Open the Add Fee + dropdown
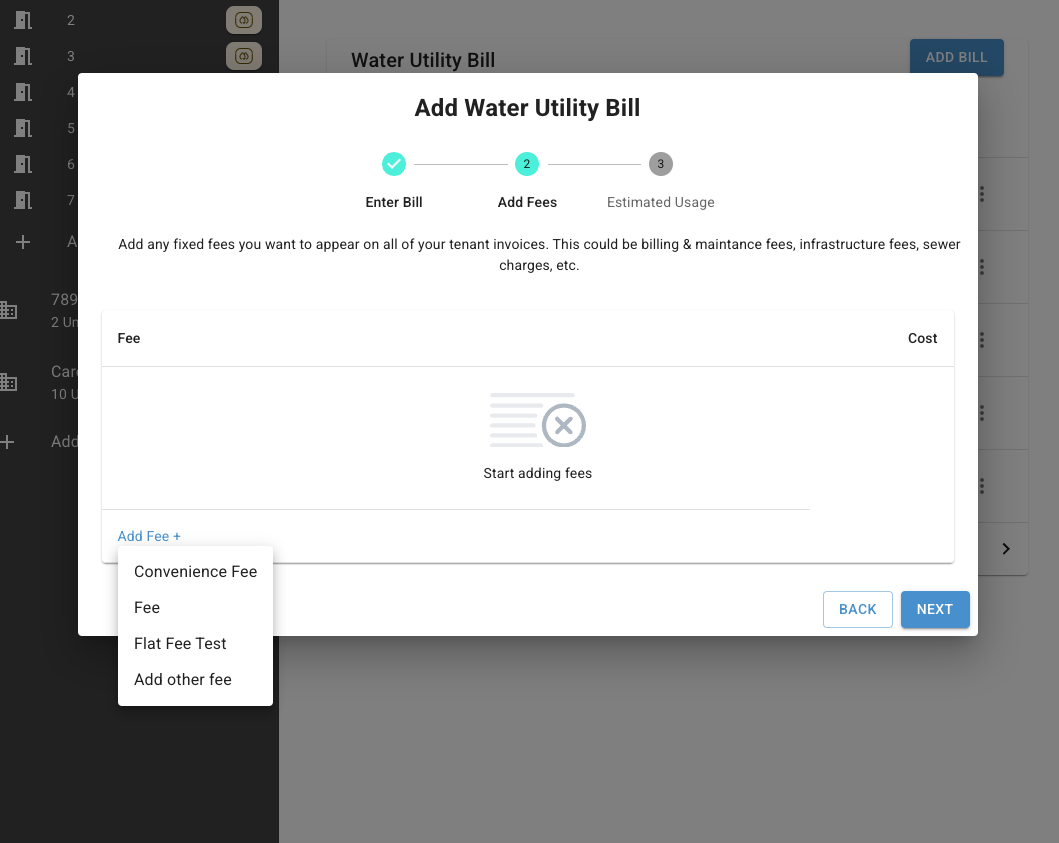The width and height of the screenshot is (1059, 843). click(149, 536)
